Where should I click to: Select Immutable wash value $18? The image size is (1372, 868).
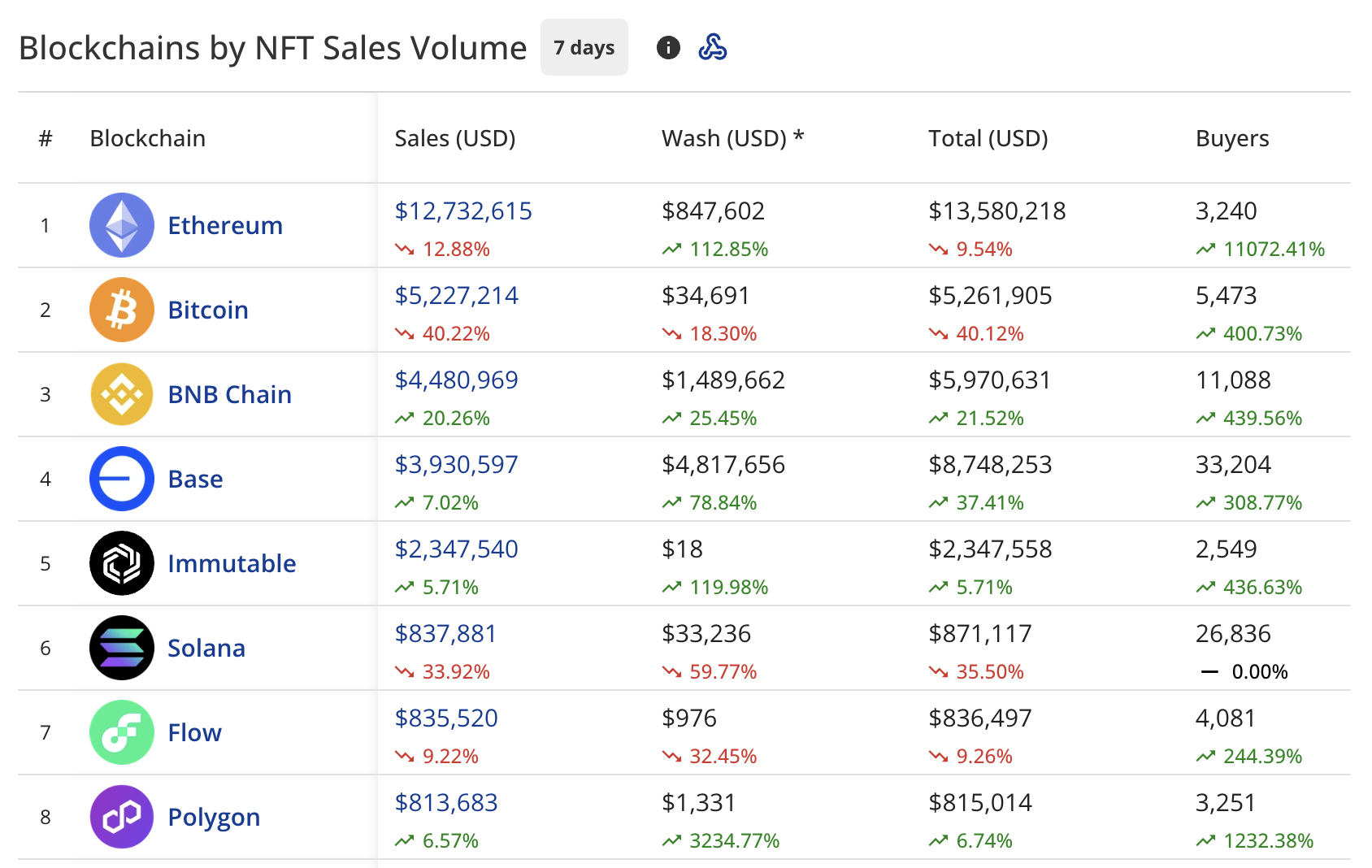pyautogui.click(x=682, y=549)
